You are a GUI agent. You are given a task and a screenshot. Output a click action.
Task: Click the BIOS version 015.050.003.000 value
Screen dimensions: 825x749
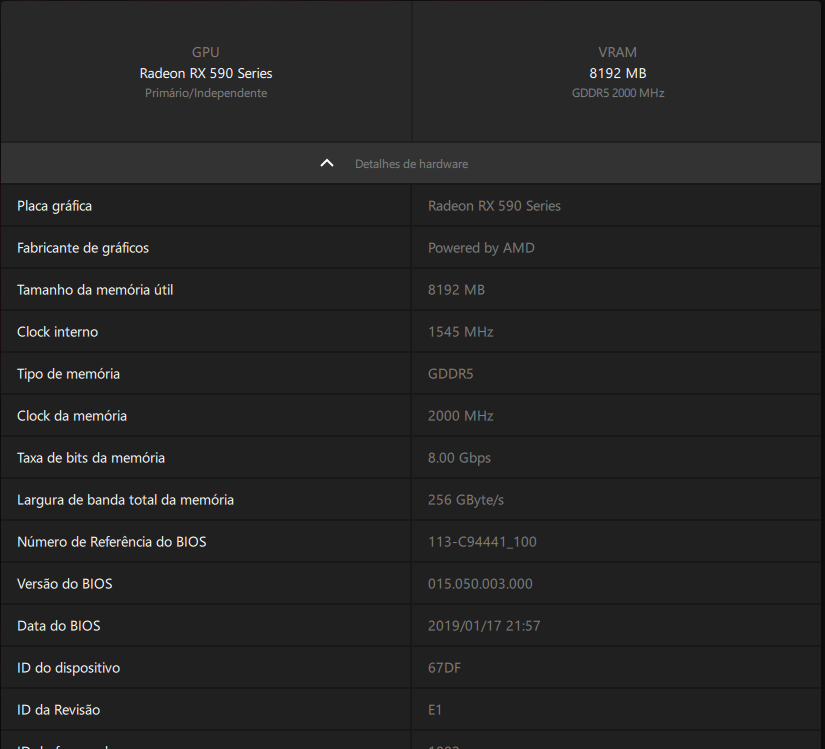(480, 584)
